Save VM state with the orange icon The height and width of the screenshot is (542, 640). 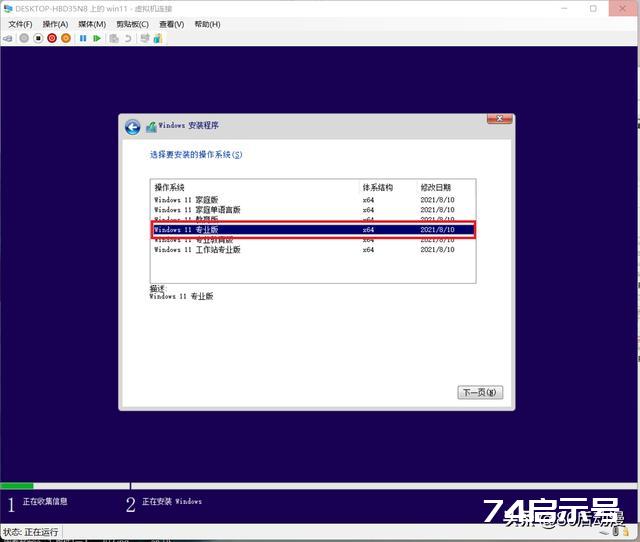[66, 38]
